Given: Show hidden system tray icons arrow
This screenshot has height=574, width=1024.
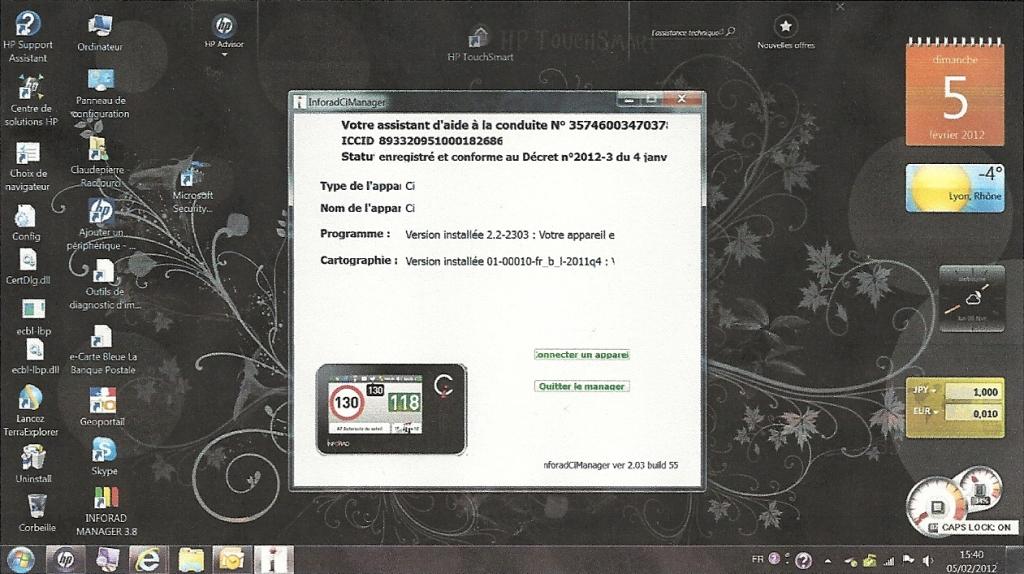Looking at the screenshot, I should pyautogui.click(x=827, y=560).
